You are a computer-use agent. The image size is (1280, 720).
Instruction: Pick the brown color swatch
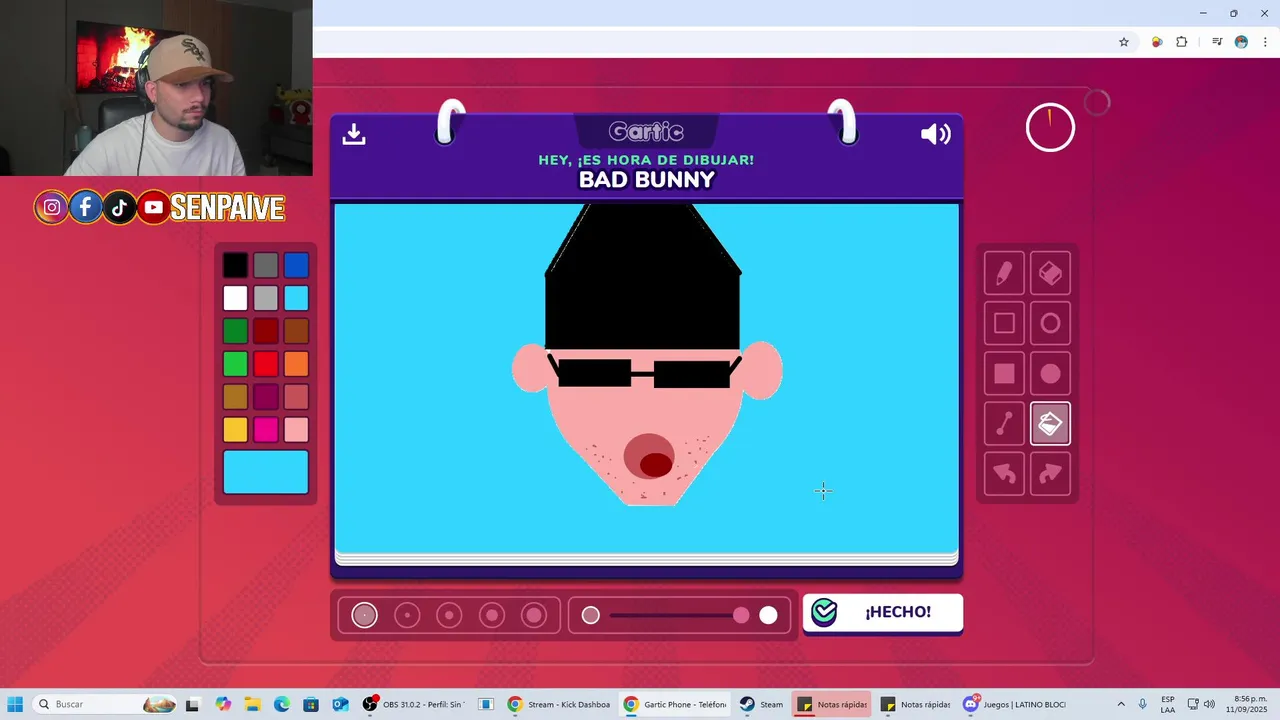(x=296, y=331)
